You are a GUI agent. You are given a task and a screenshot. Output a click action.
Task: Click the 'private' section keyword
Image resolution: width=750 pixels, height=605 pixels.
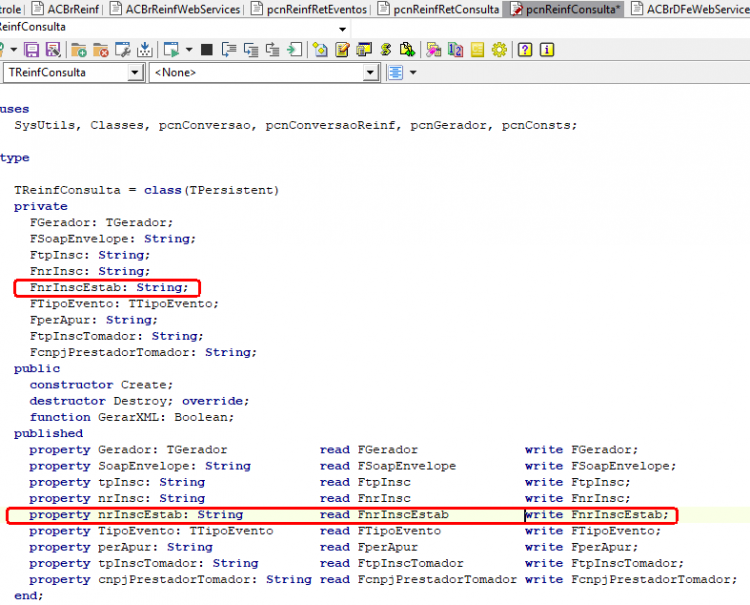pos(41,207)
